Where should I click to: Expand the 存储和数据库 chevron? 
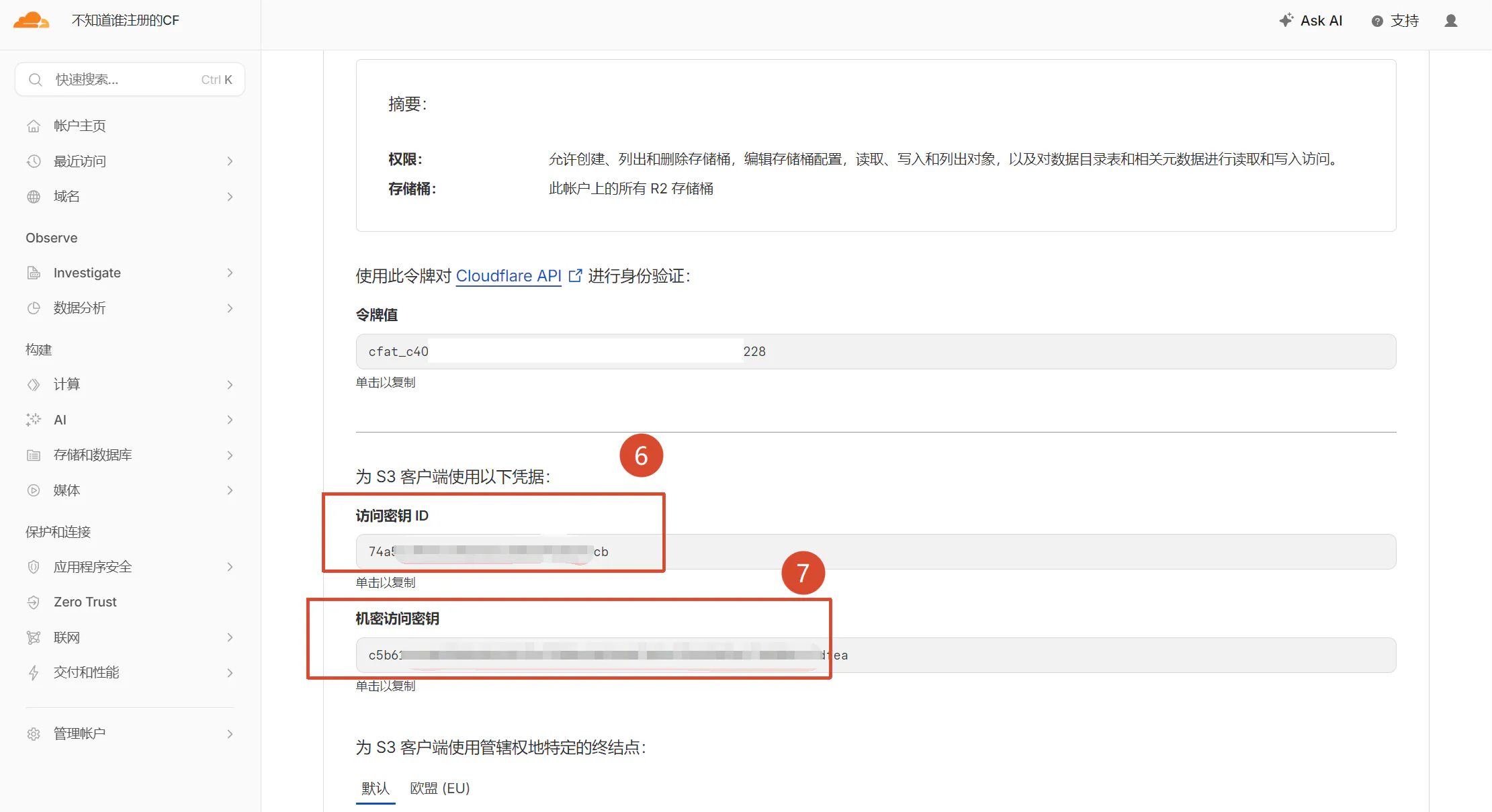click(x=230, y=455)
